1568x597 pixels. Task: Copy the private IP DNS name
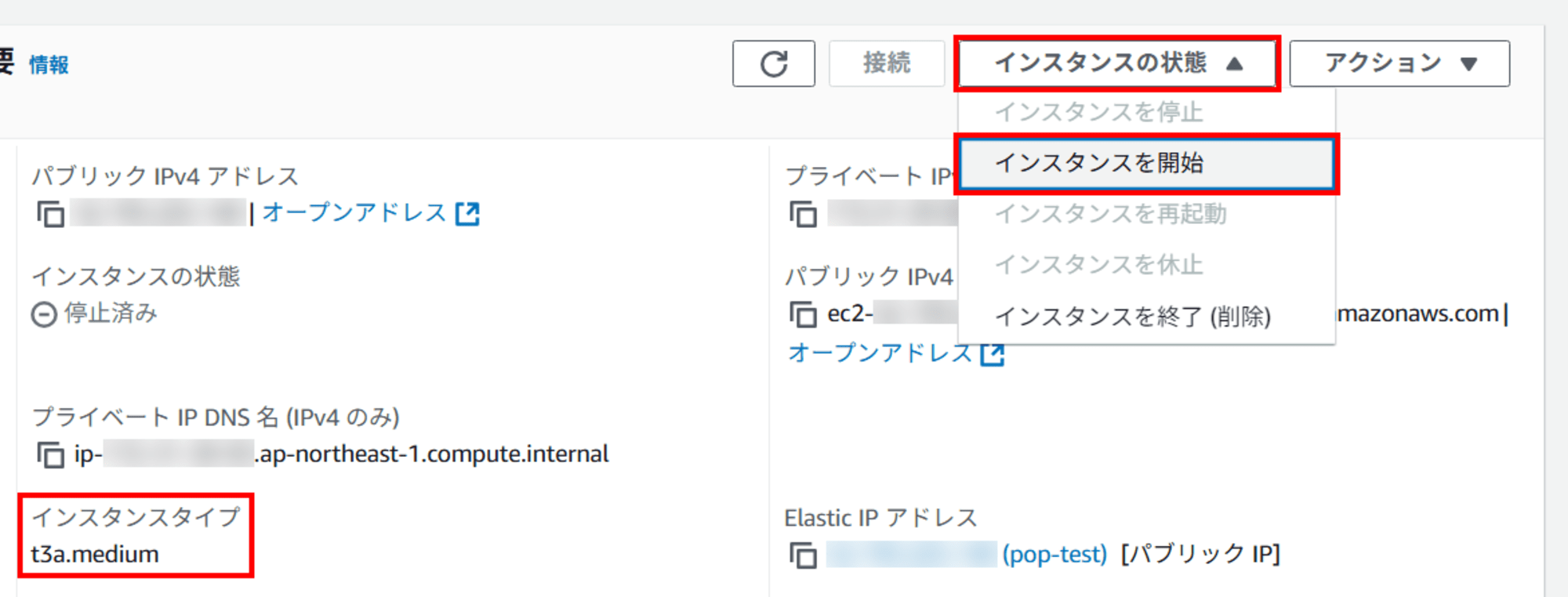[x=51, y=454]
